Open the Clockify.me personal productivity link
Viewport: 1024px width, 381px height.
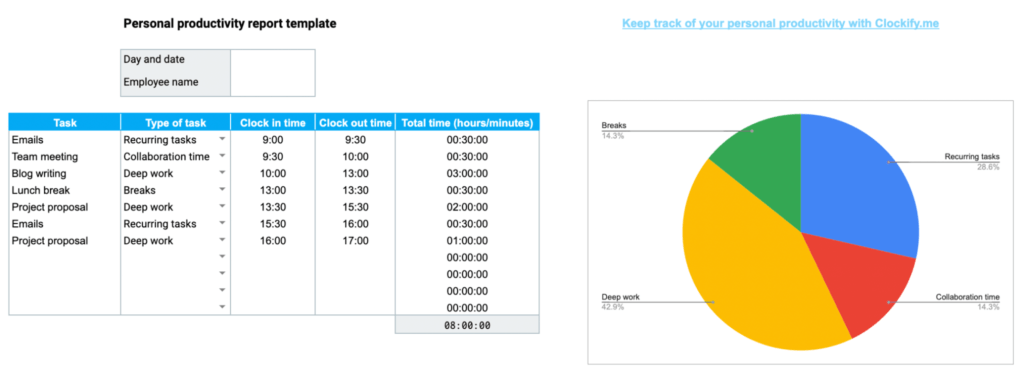tap(780, 24)
